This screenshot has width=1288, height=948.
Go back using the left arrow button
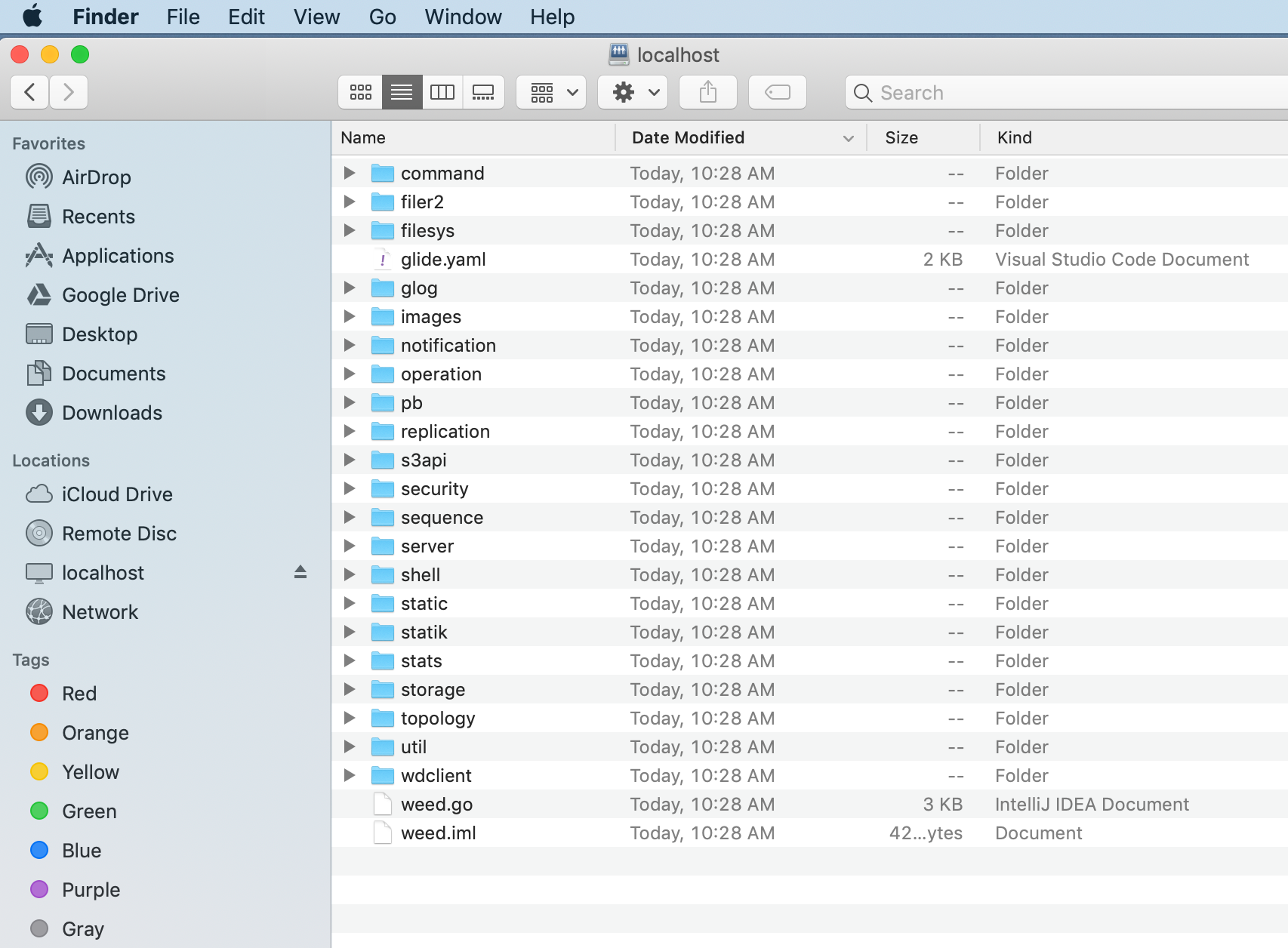coord(30,92)
